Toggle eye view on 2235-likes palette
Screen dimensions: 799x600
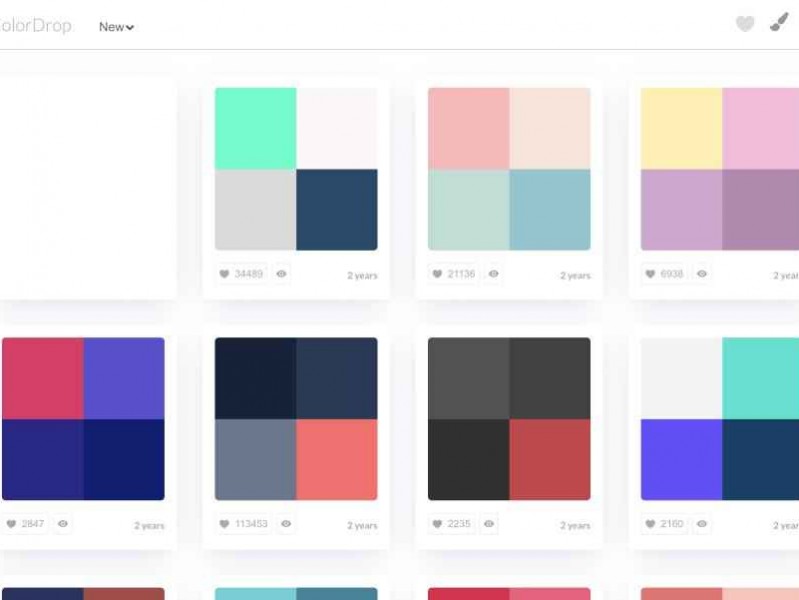pos(489,524)
